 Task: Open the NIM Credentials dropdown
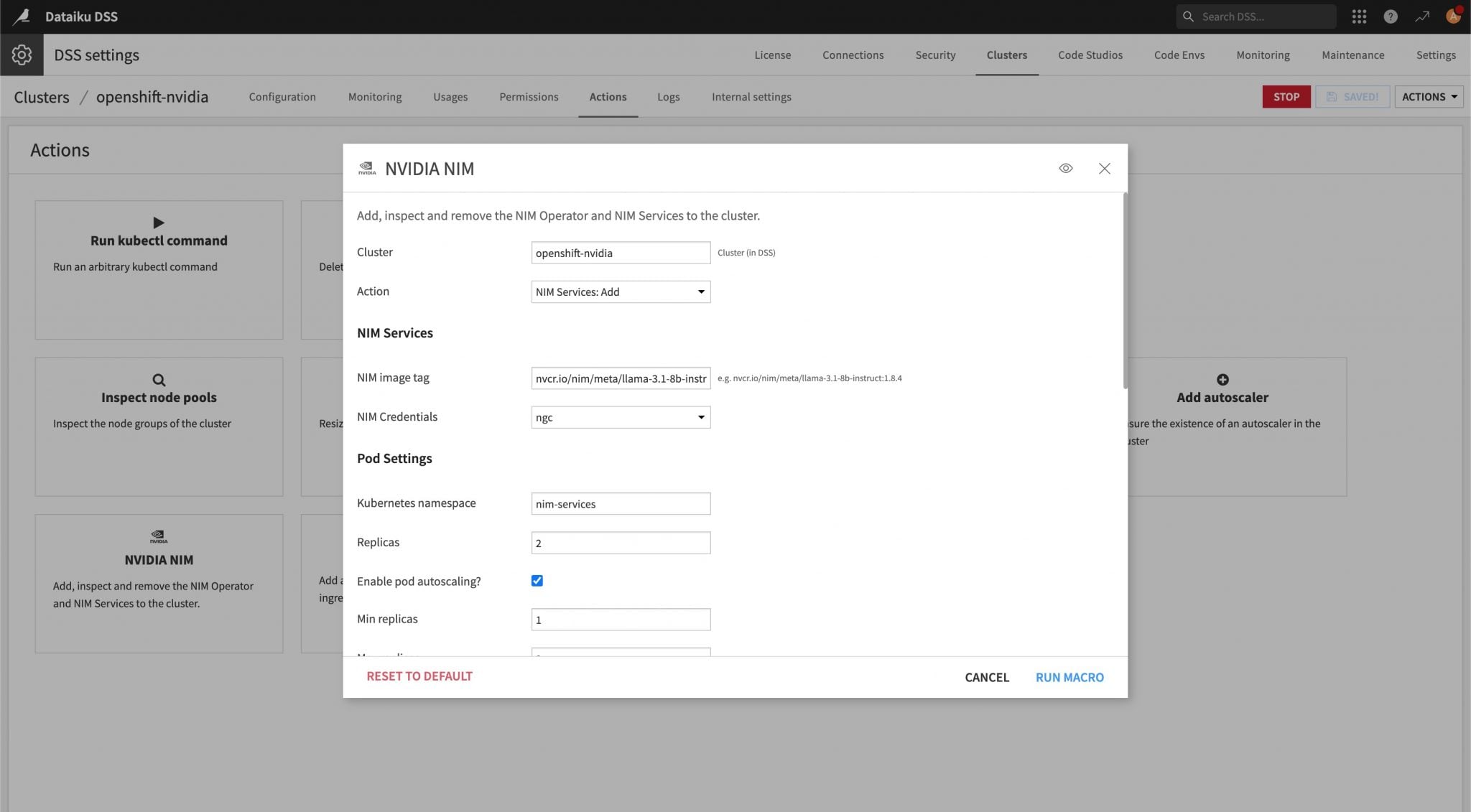click(x=621, y=417)
